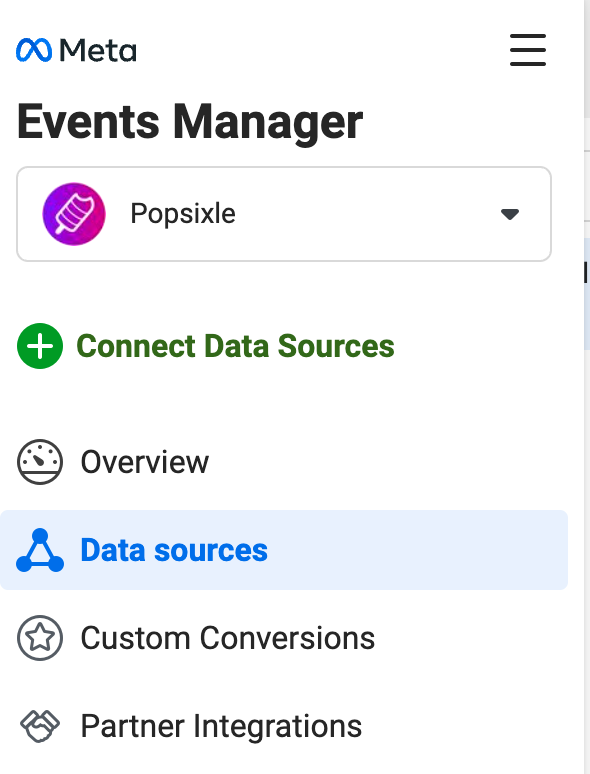Click the Partner Integrations handshake icon
590x774 pixels.
pos(40,726)
